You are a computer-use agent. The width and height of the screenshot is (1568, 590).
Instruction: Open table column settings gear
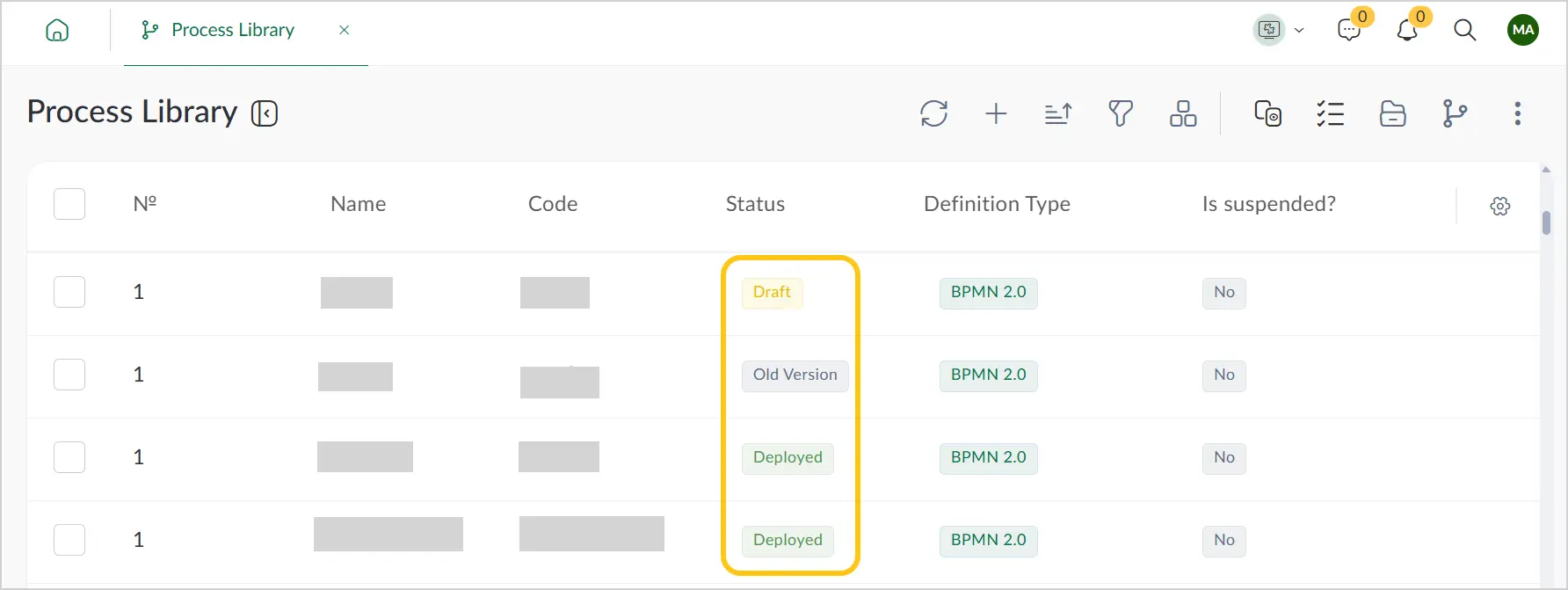tap(1500, 206)
